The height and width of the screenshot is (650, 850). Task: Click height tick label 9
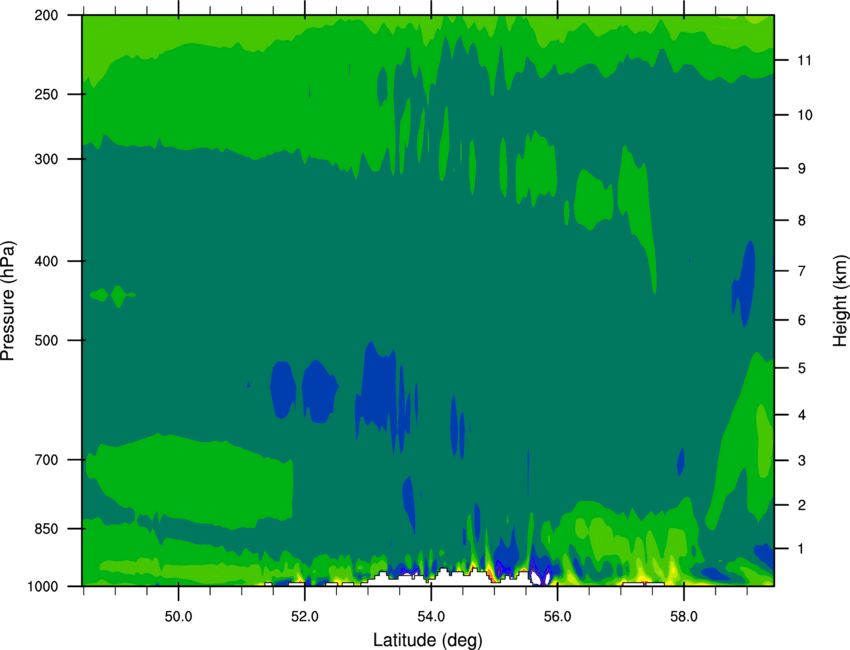click(x=801, y=169)
